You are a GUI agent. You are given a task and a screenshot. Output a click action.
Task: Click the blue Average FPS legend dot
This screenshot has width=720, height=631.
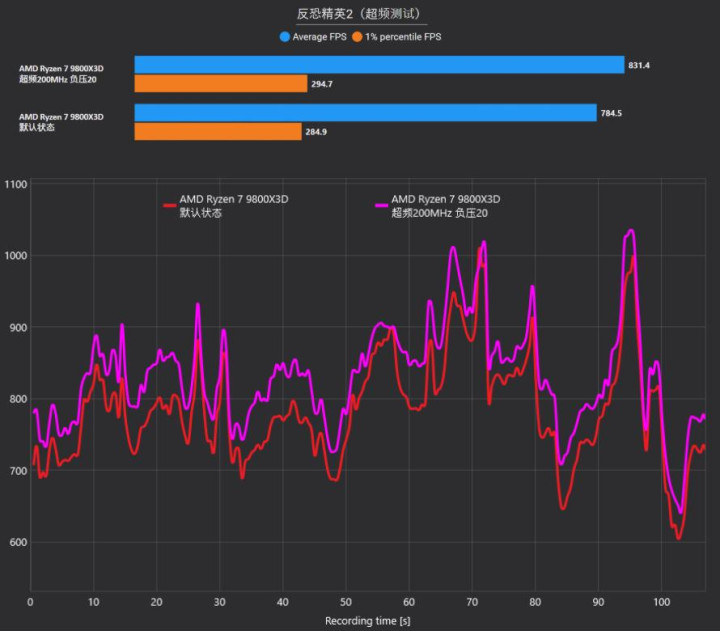click(x=285, y=37)
